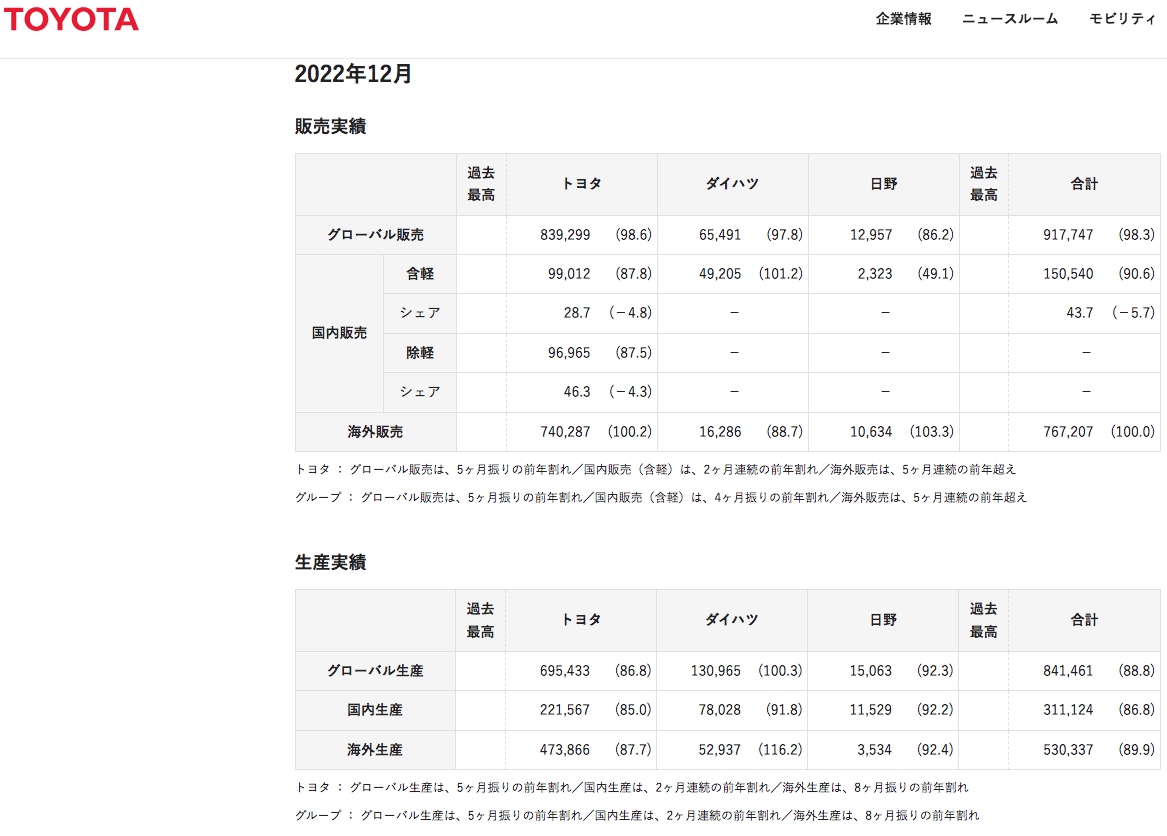Click the TOYOTA logo
Viewport: 1167px width, 836px height.
click(x=71, y=19)
